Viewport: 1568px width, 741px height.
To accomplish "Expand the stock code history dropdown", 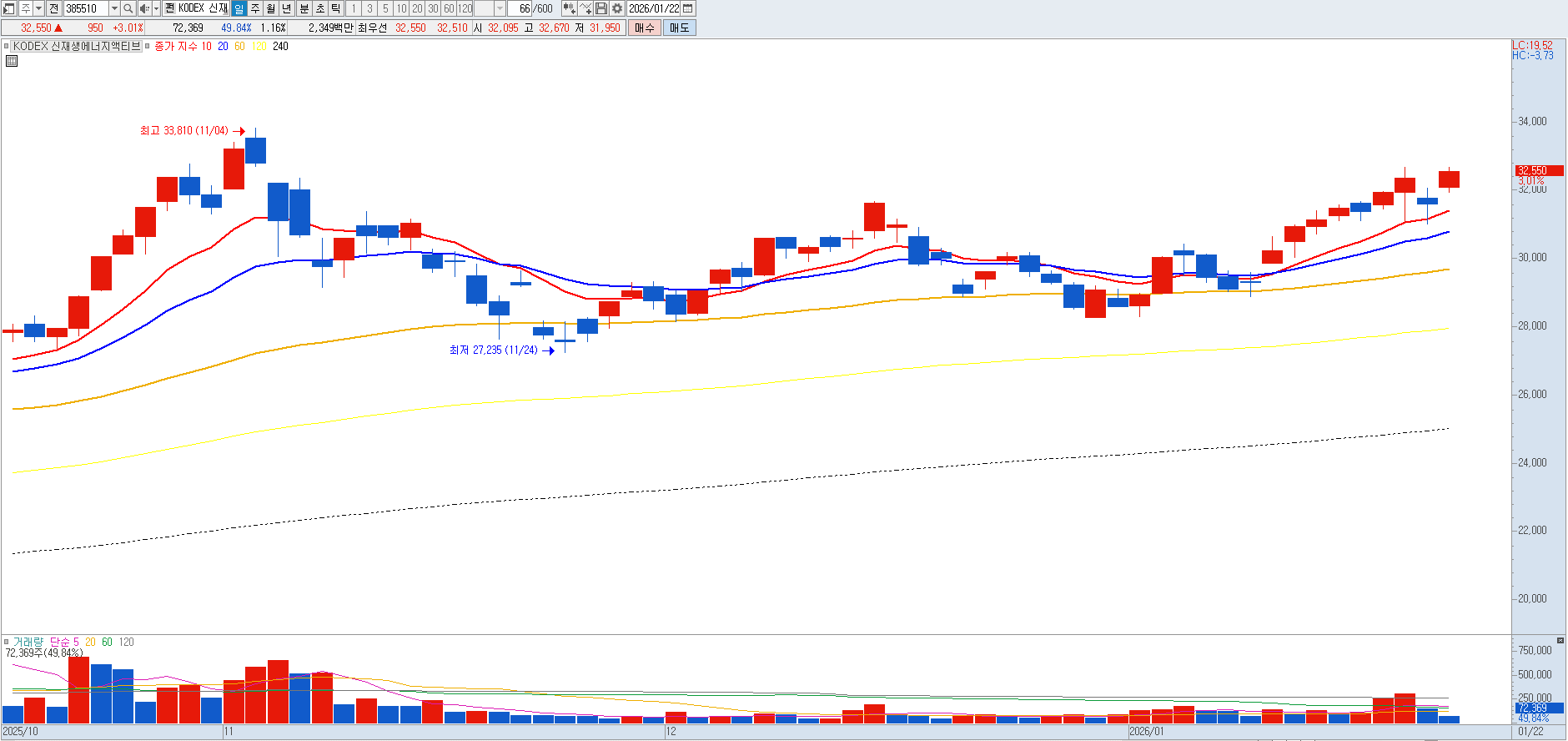I will point(114,8).
